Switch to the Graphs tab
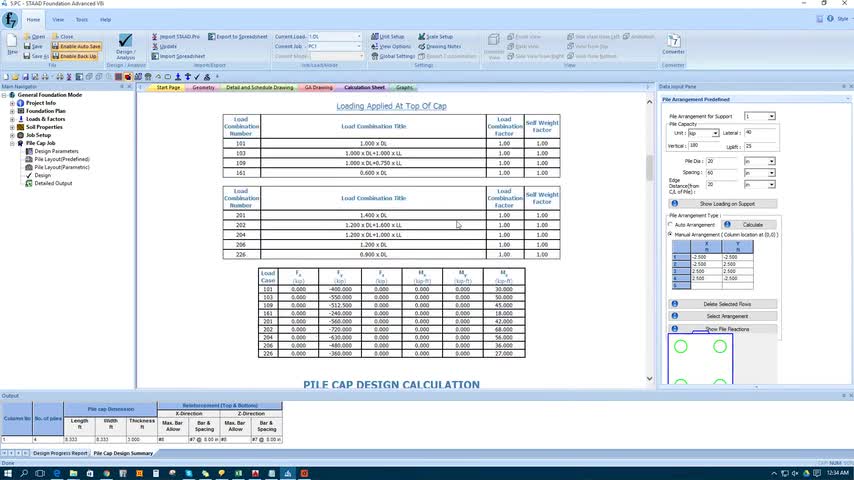854x480 pixels. click(x=404, y=87)
